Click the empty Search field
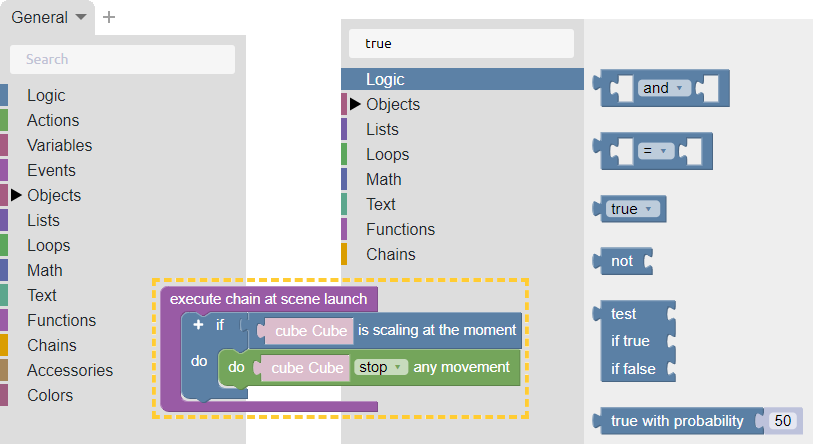The image size is (813, 444). point(122,59)
